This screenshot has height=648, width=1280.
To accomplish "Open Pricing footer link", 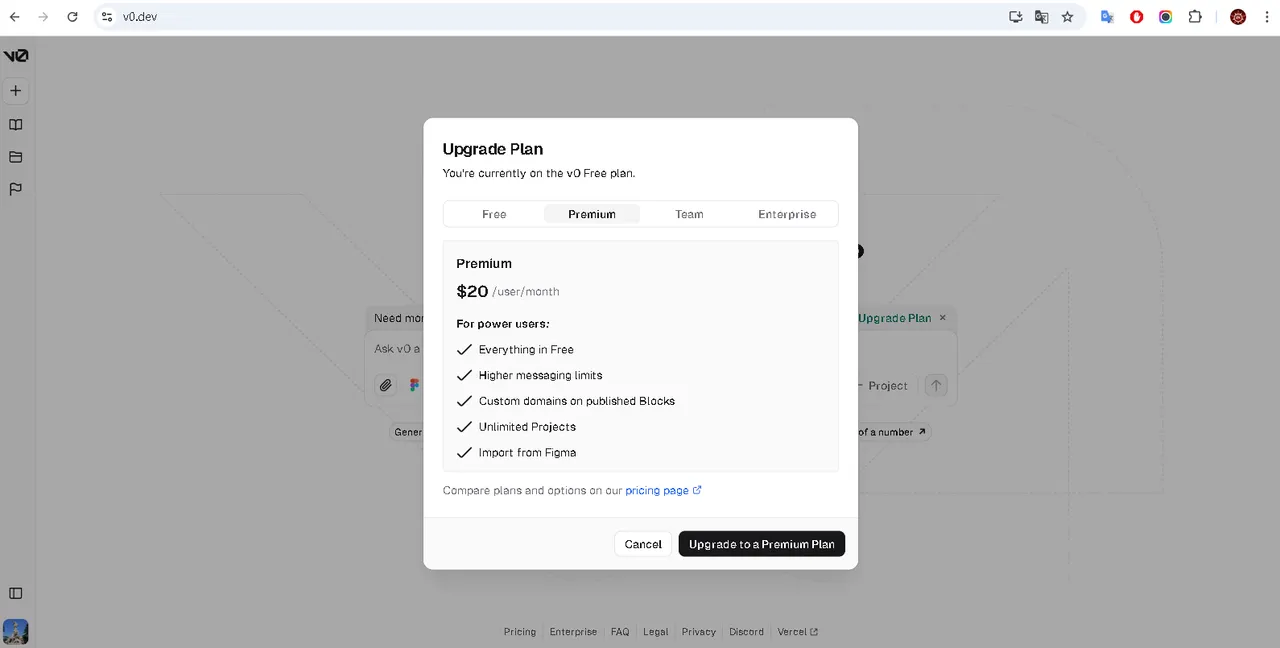I will tap(520, 632).
